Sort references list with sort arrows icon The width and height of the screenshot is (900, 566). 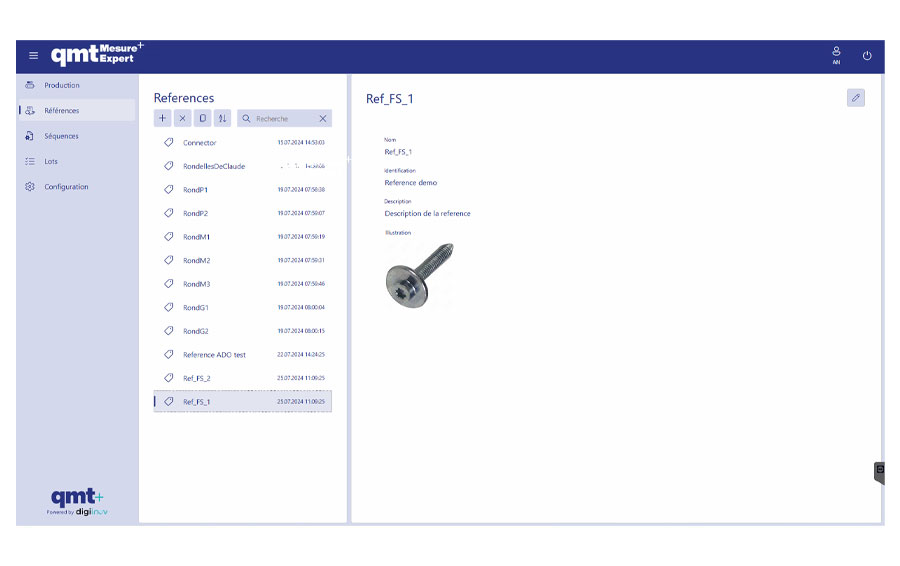pos(222,118)
